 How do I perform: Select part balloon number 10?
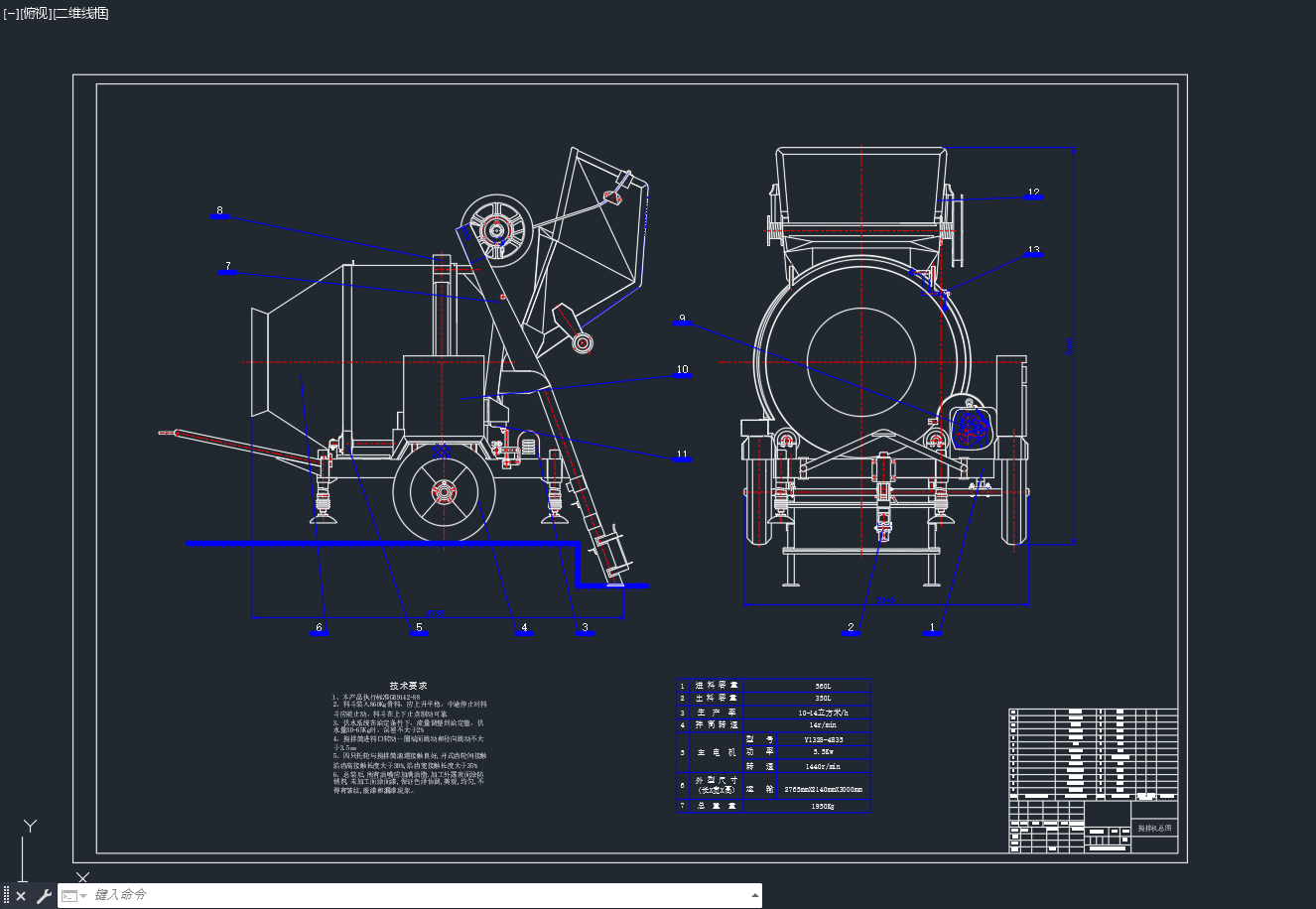click(682, 371)
